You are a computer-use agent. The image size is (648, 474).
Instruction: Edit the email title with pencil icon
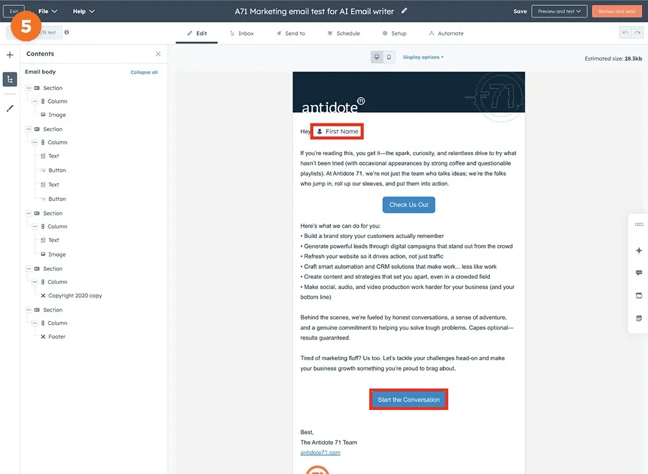pyautogui.click(x=404, y=11)
